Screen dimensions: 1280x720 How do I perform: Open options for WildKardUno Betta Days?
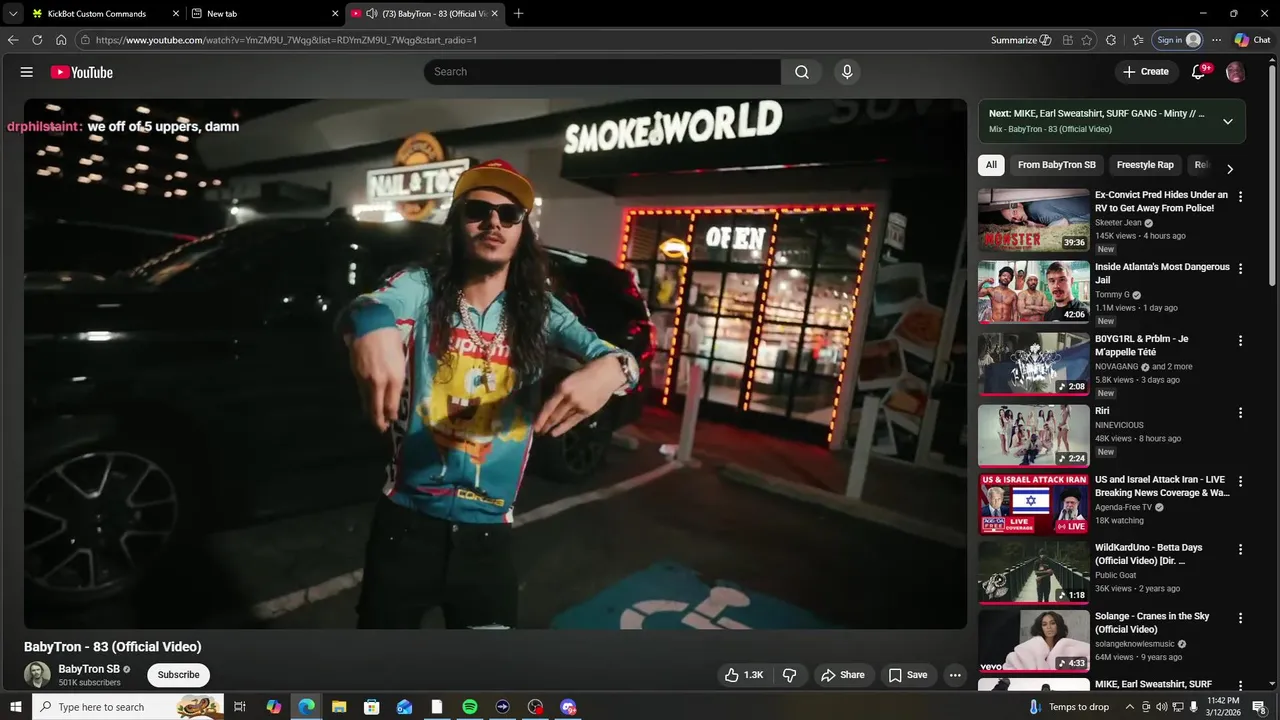(x=1241, y=550)
